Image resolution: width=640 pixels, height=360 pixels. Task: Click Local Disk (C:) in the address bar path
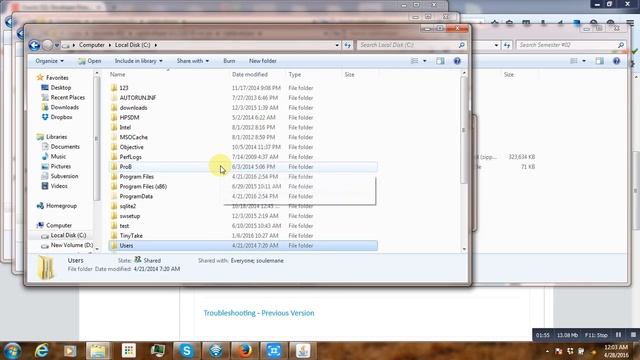click(133, 45)
